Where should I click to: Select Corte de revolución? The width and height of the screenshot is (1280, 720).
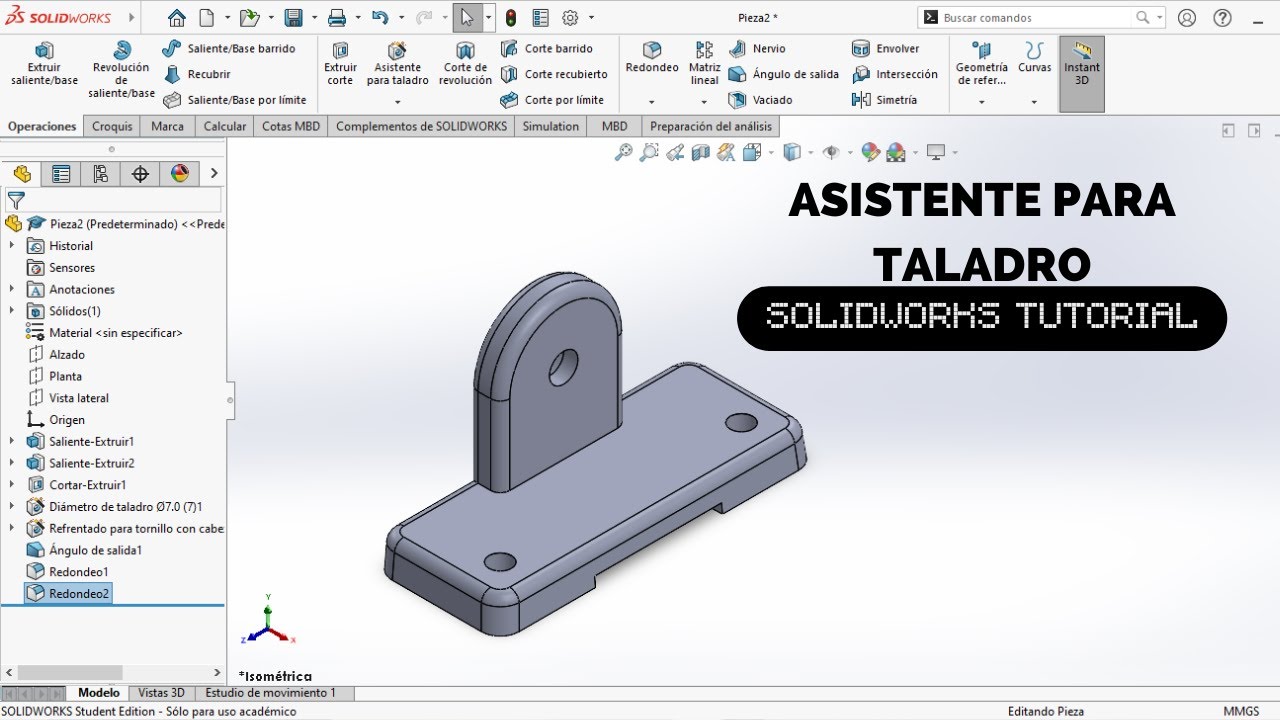465,64
